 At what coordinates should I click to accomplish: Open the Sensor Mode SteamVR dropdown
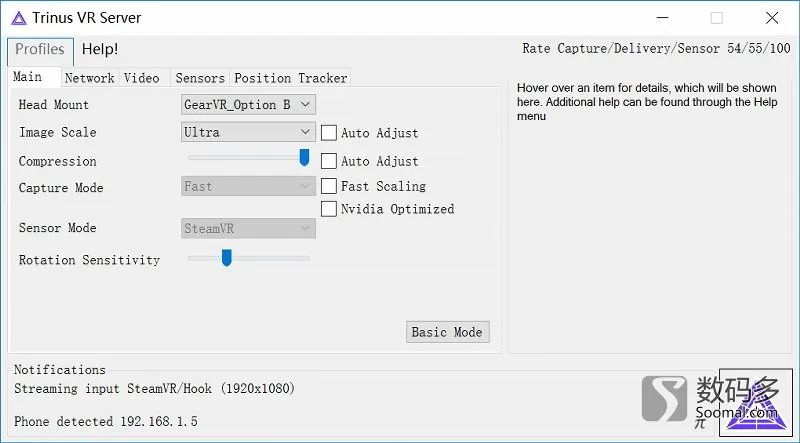248,229
